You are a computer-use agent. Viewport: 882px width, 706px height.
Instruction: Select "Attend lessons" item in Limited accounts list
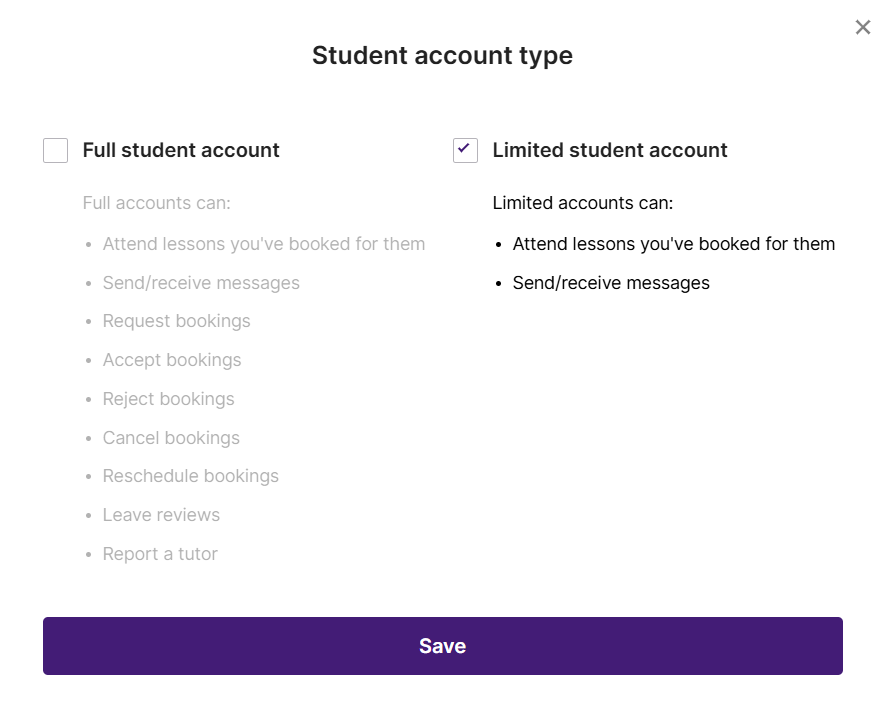674,244
